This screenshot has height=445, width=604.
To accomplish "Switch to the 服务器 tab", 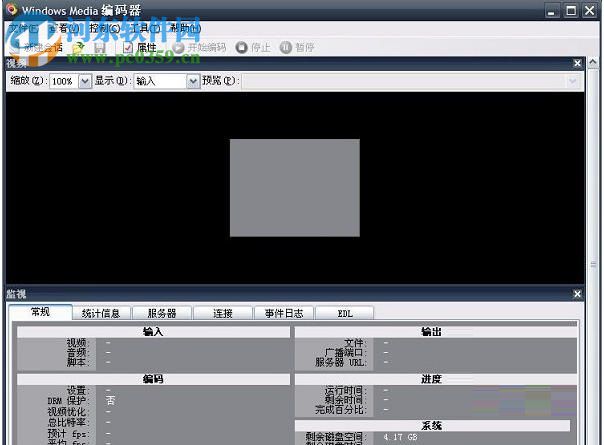I will pos(162,313).
